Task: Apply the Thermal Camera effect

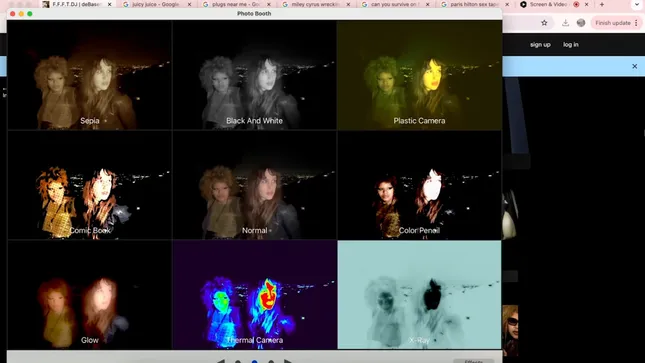Action: 254,295
